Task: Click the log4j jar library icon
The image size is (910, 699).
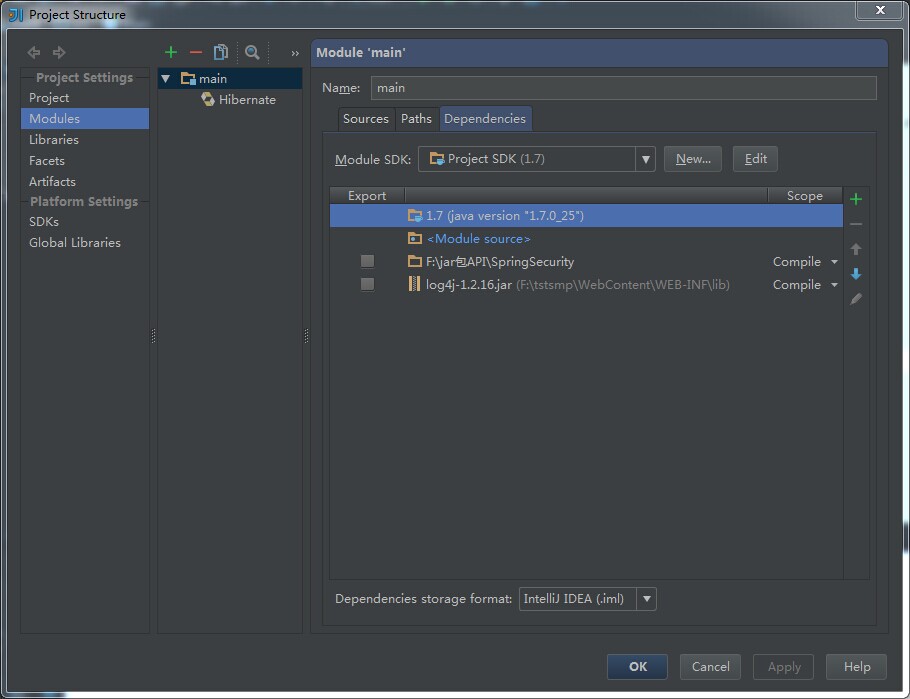Action: 414,284
